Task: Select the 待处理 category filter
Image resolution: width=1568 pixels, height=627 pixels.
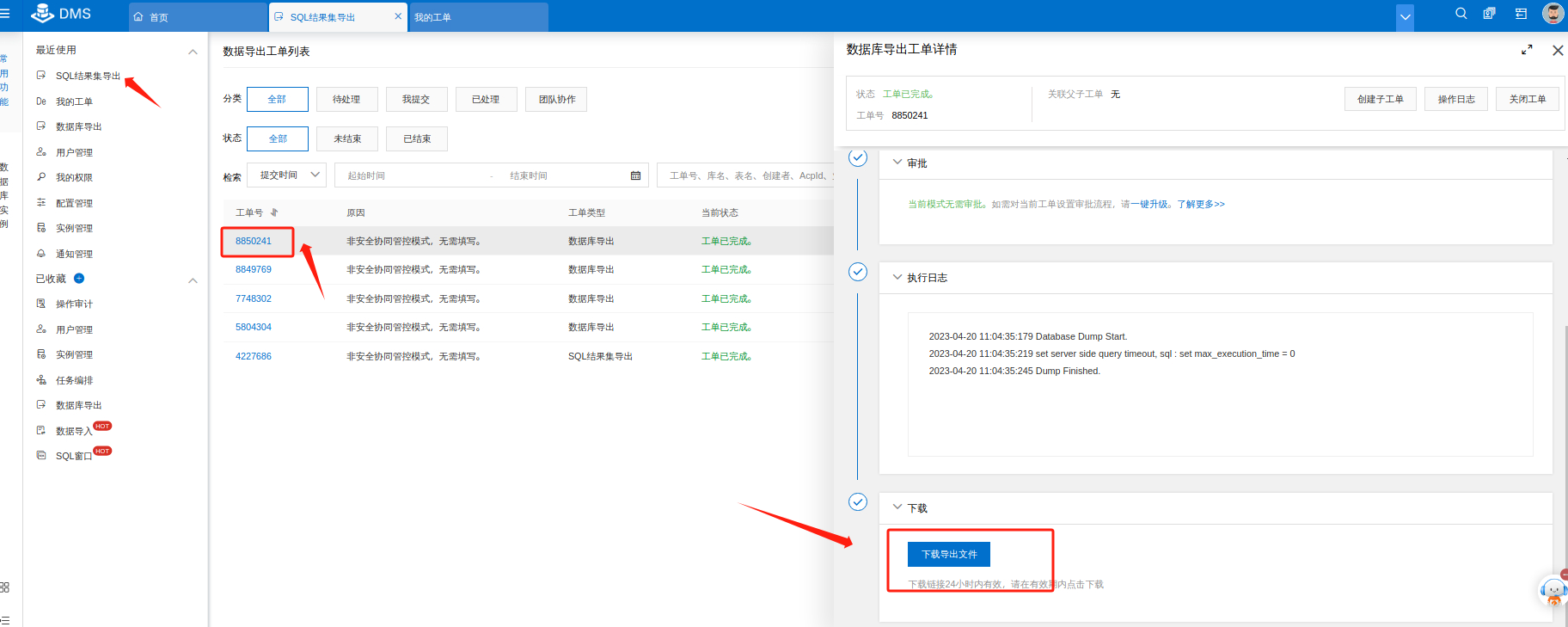Action: (x=346, y=99)
